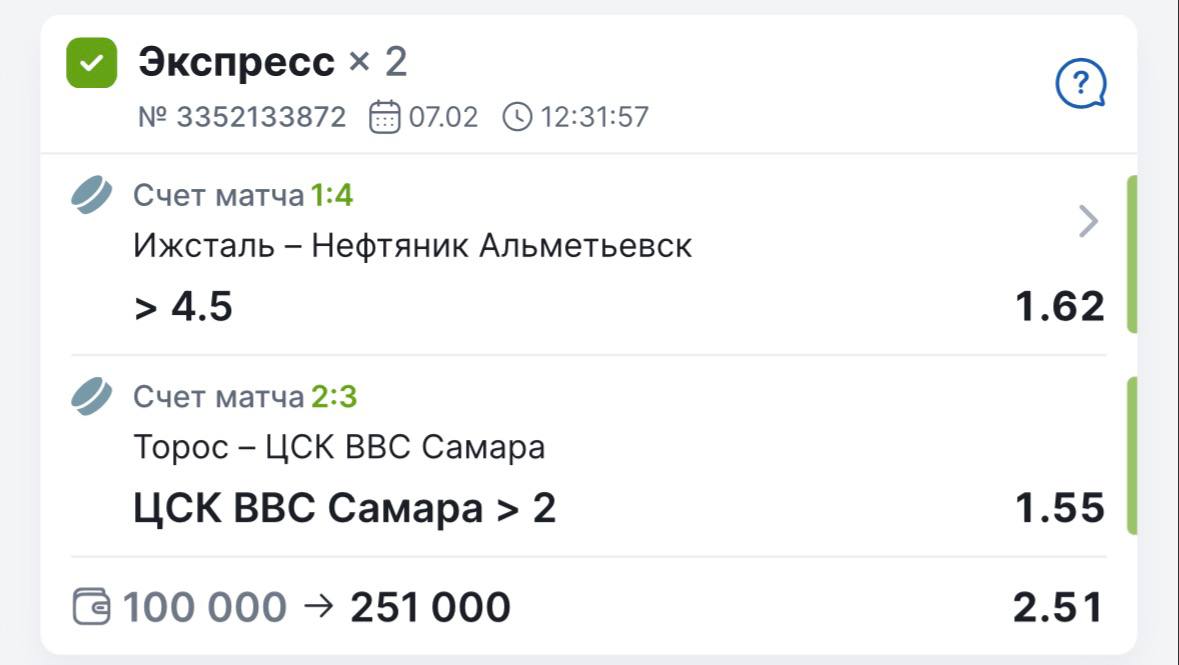Image resolution: width=1179 pixels, height=665 pixels.
Task: Click the clock icon beside 12:31:57
Action: 517,118
